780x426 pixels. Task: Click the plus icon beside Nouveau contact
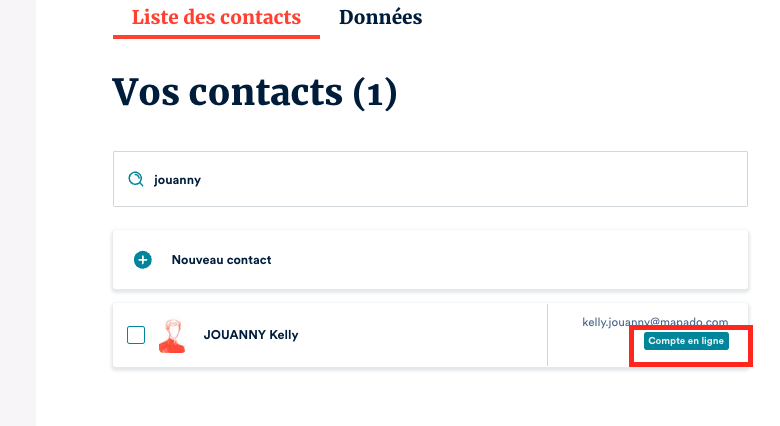(x=143, y=260)
